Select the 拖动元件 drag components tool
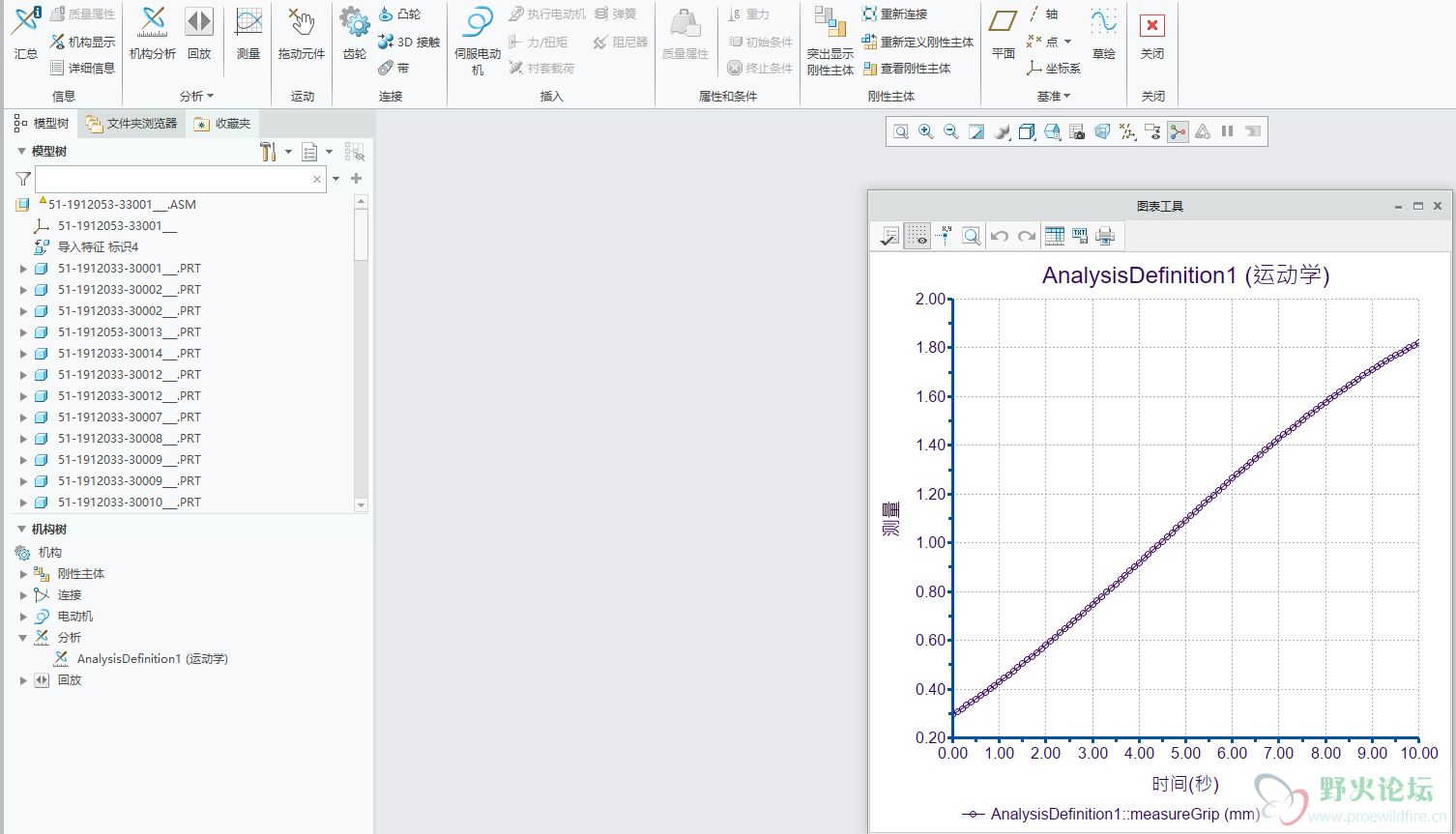The image size is (1456, 834). point(301,33)
